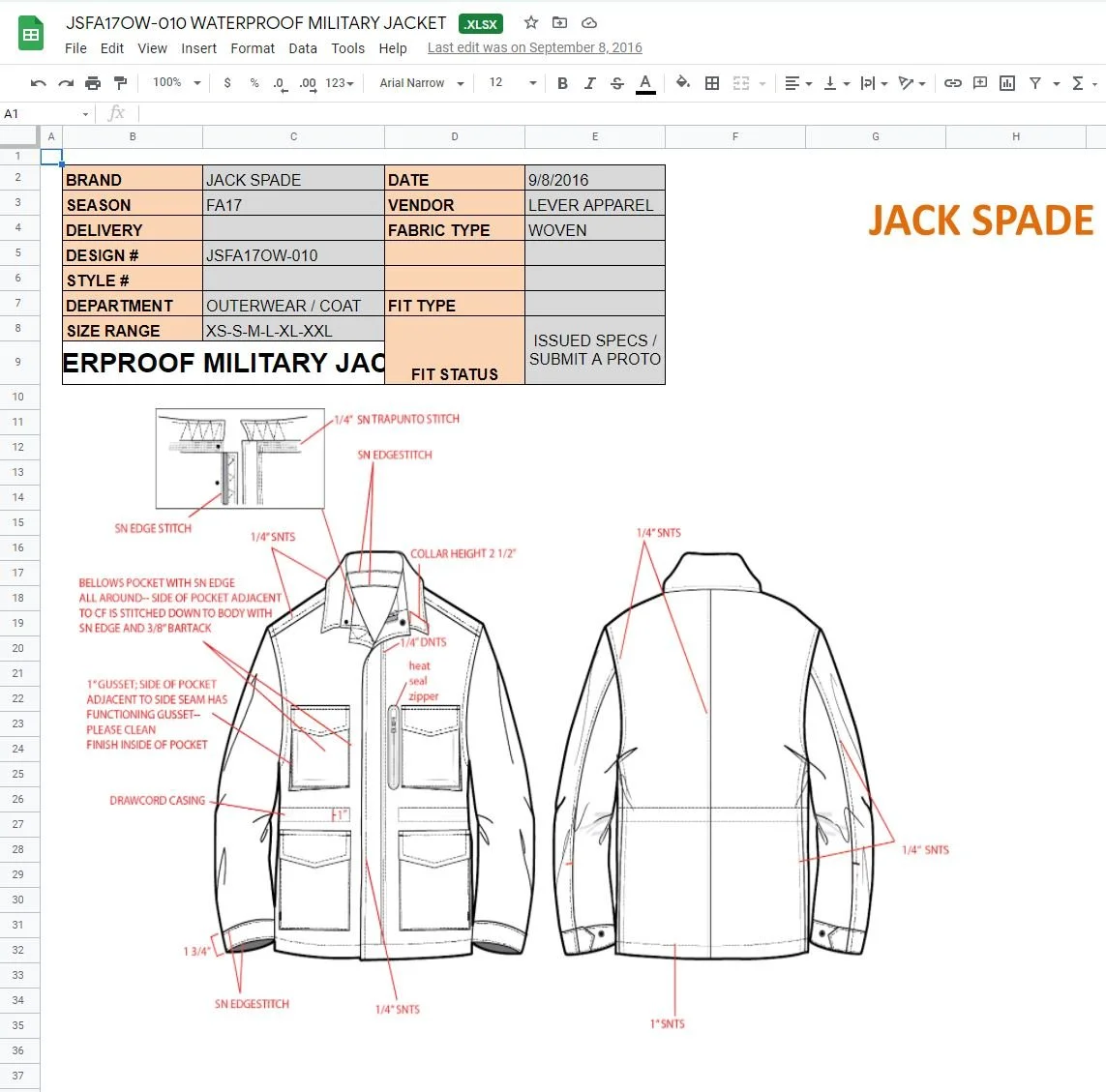1106x1092 pixels.
Task: Select the cell containing 9/8/2016
Action: (595, 178)
